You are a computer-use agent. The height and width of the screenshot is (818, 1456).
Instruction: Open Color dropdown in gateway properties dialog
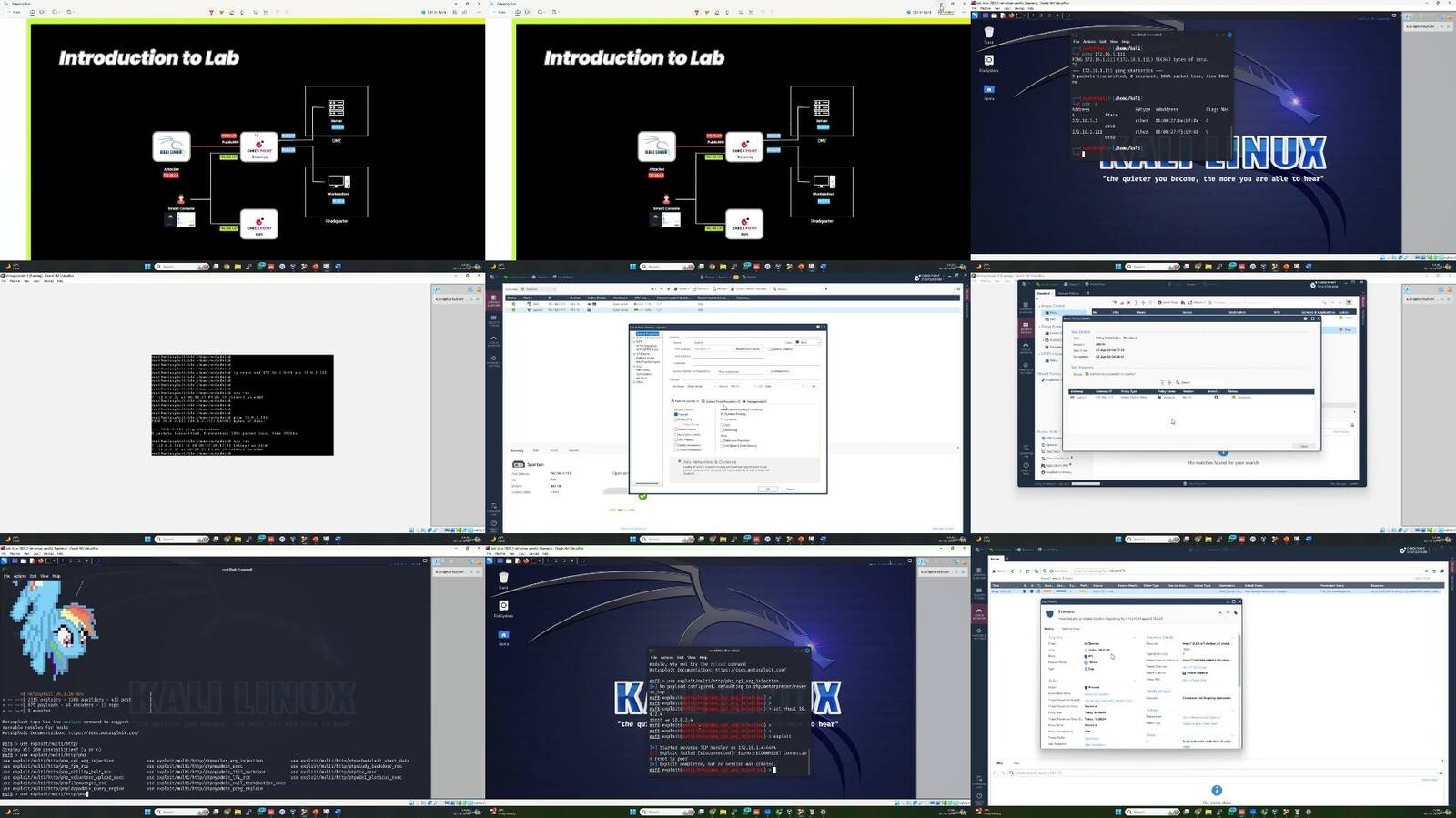click(x=807, y=342)
